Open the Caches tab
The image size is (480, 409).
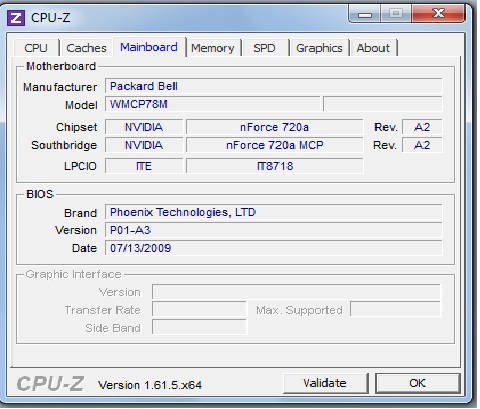[86, 48]
